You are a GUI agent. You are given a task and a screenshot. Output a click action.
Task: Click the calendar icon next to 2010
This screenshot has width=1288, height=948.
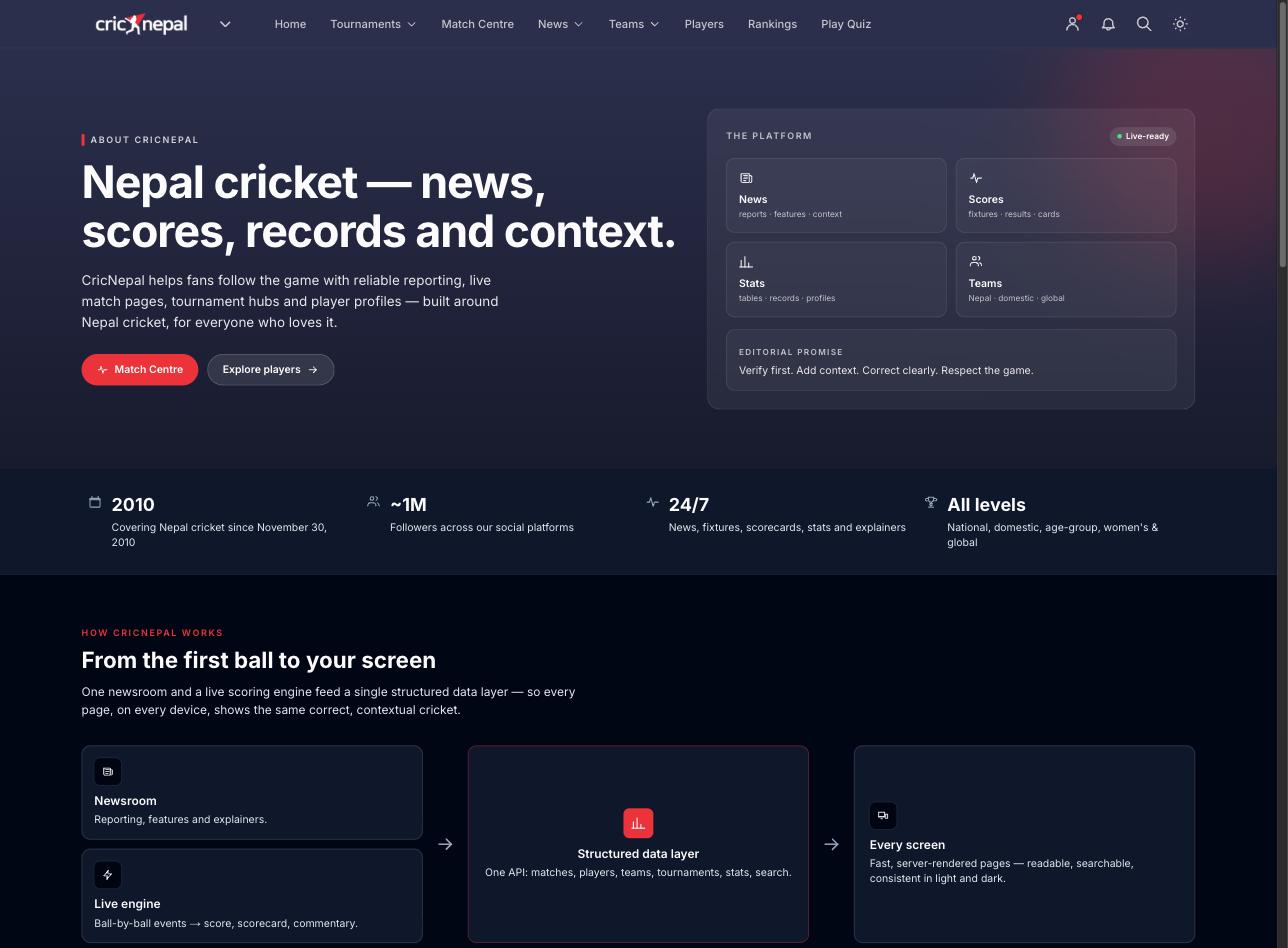point(95,502)
